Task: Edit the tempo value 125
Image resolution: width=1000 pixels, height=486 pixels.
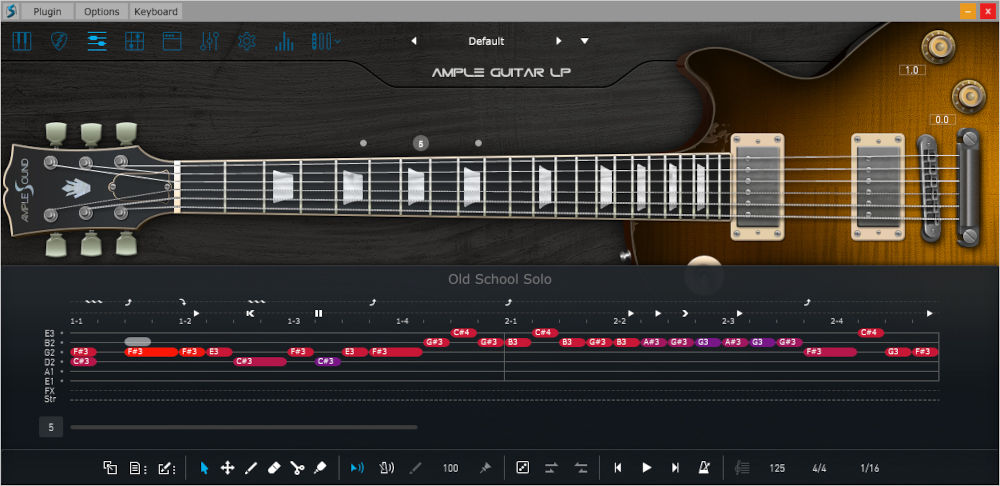Action: click(x=777, y=468)
